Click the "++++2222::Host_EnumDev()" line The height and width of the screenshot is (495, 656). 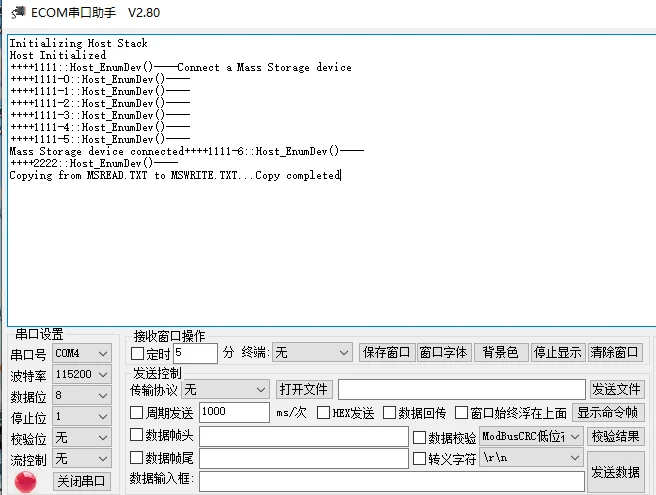[x=94, y=163]
